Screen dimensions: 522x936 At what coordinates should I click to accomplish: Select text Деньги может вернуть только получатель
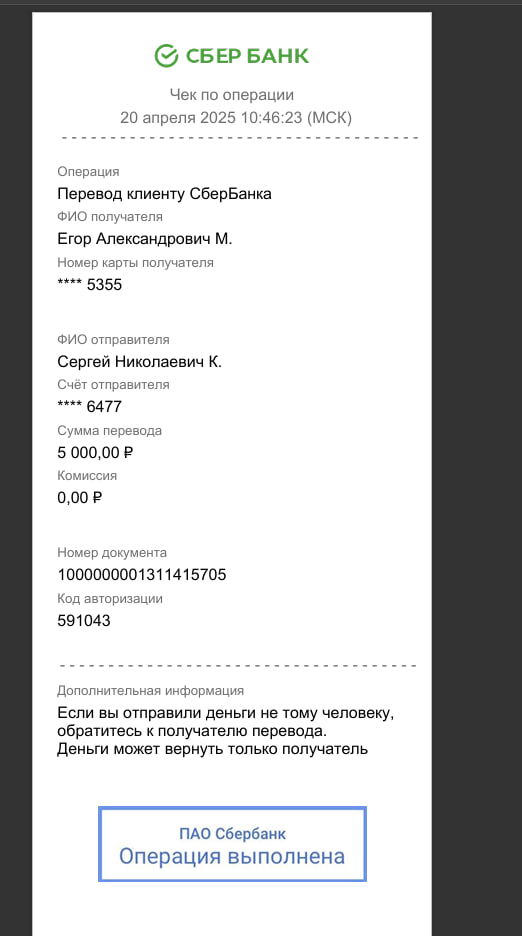[213, 749]
